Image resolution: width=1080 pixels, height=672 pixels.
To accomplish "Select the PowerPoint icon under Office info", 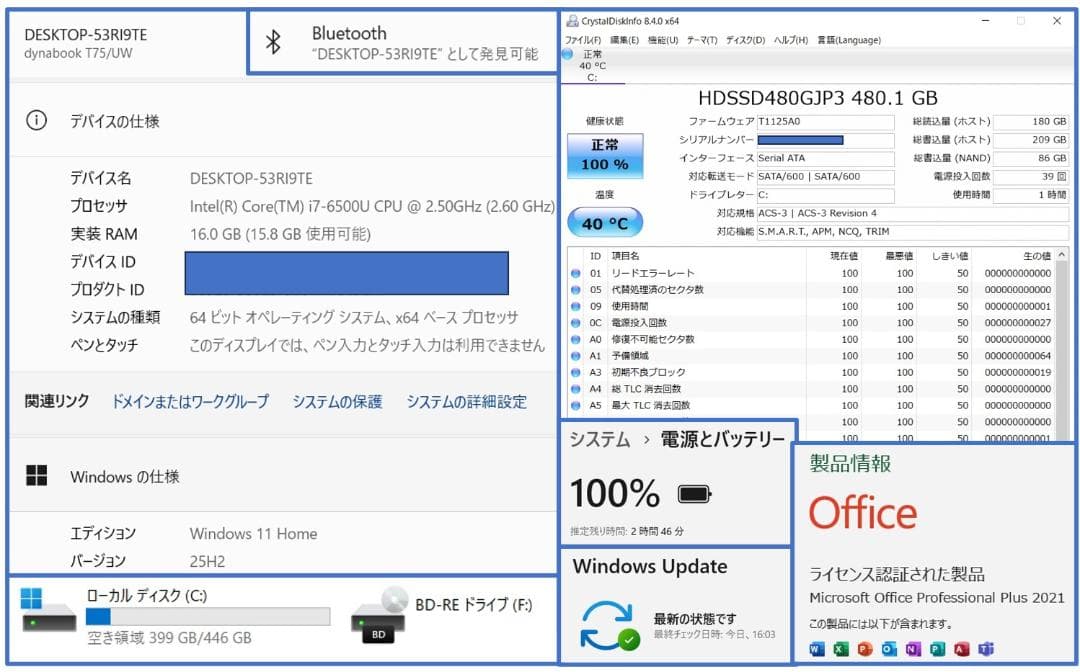I will [864, 648].
